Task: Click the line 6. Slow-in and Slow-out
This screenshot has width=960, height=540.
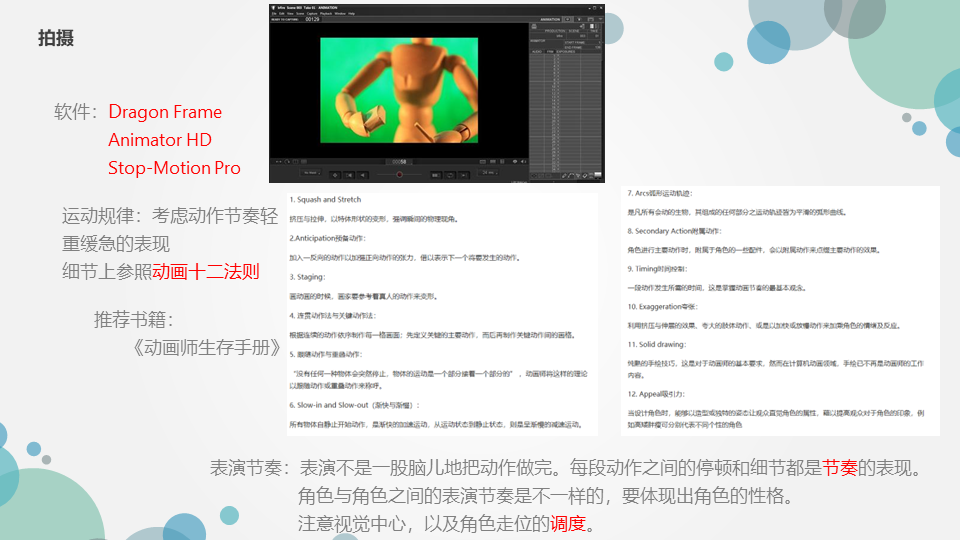Action: (354, 405)
